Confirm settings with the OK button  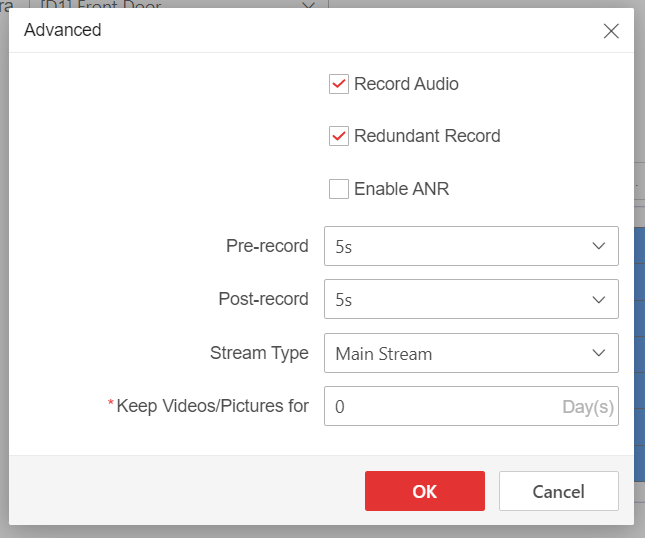click(x=425, y=491)
